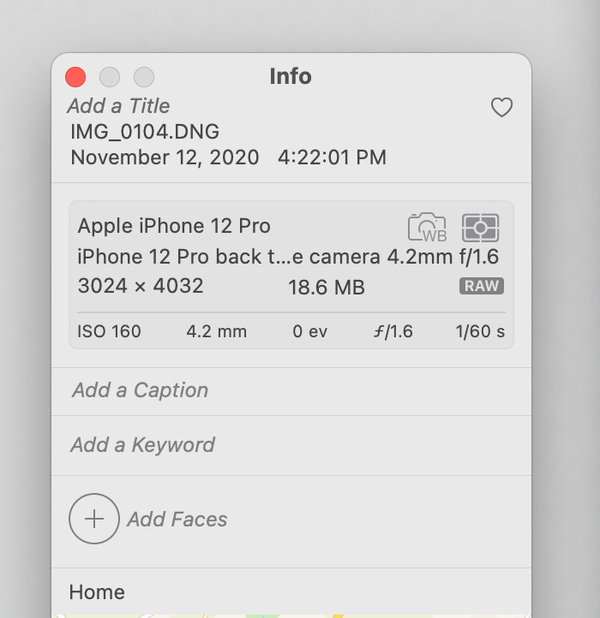This screenshot has width=600, height=618.
Task: Click the minimize button of Info window
Action: [x=110, y=77]
